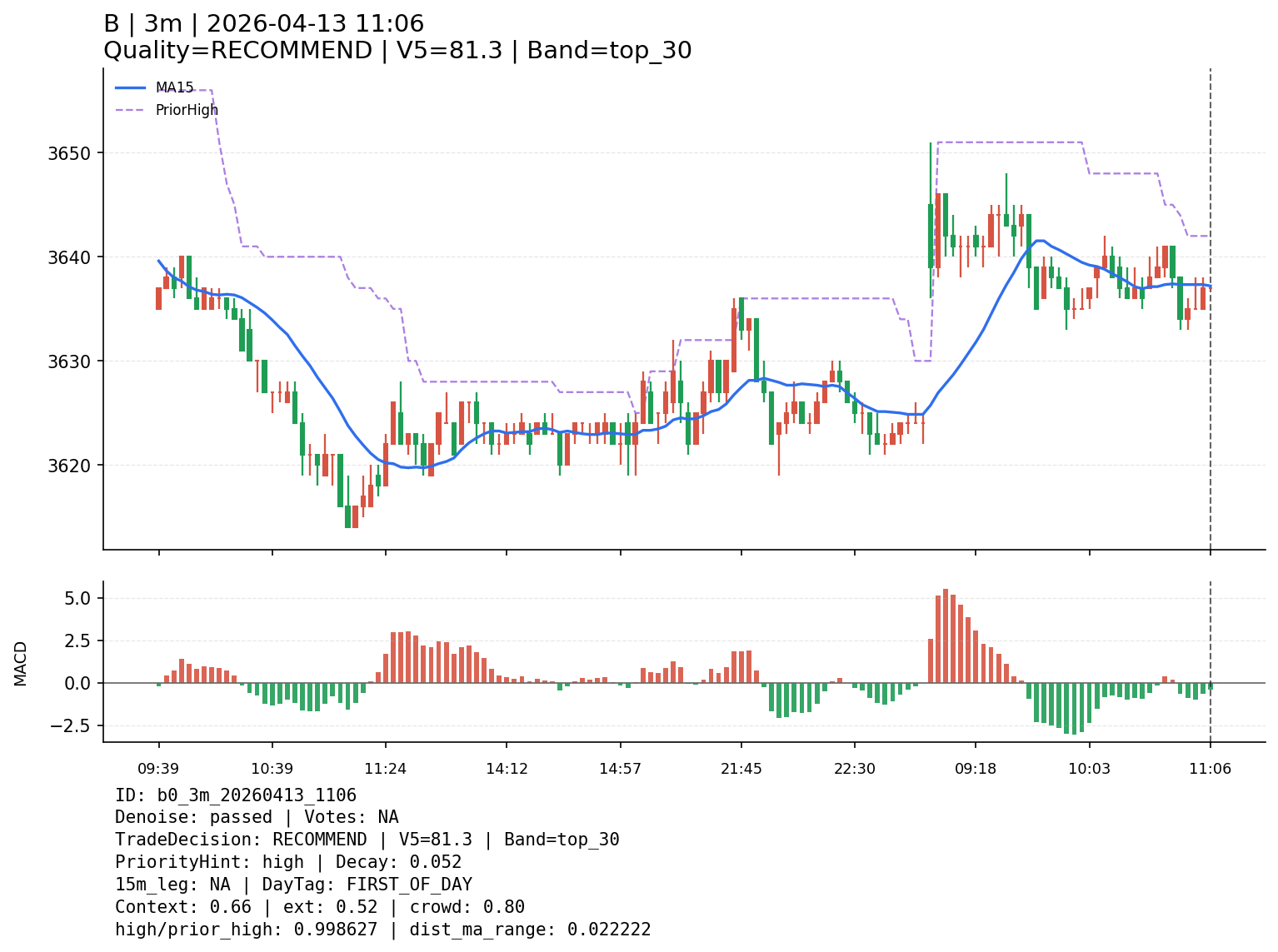
Task: Click the 3640 price axis label
Action: pyautogui.click(x=72, y=257)
